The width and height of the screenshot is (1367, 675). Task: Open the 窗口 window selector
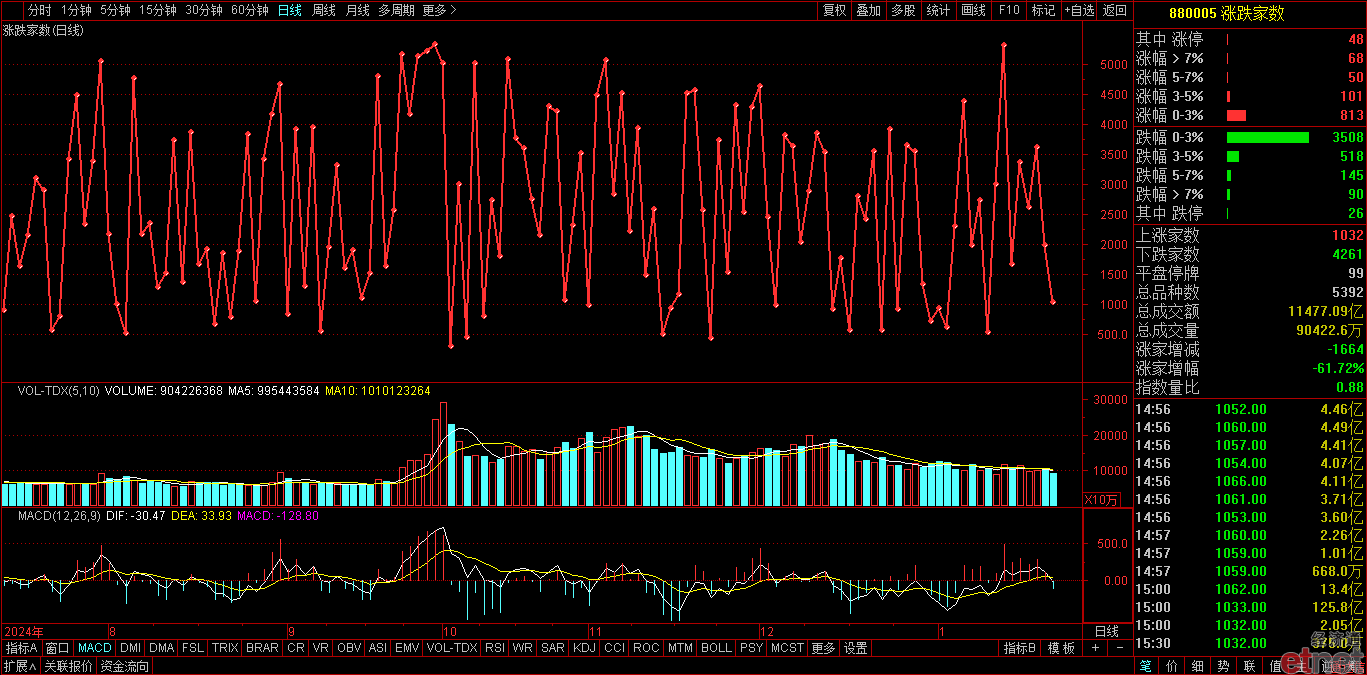[x=58, y=648]
